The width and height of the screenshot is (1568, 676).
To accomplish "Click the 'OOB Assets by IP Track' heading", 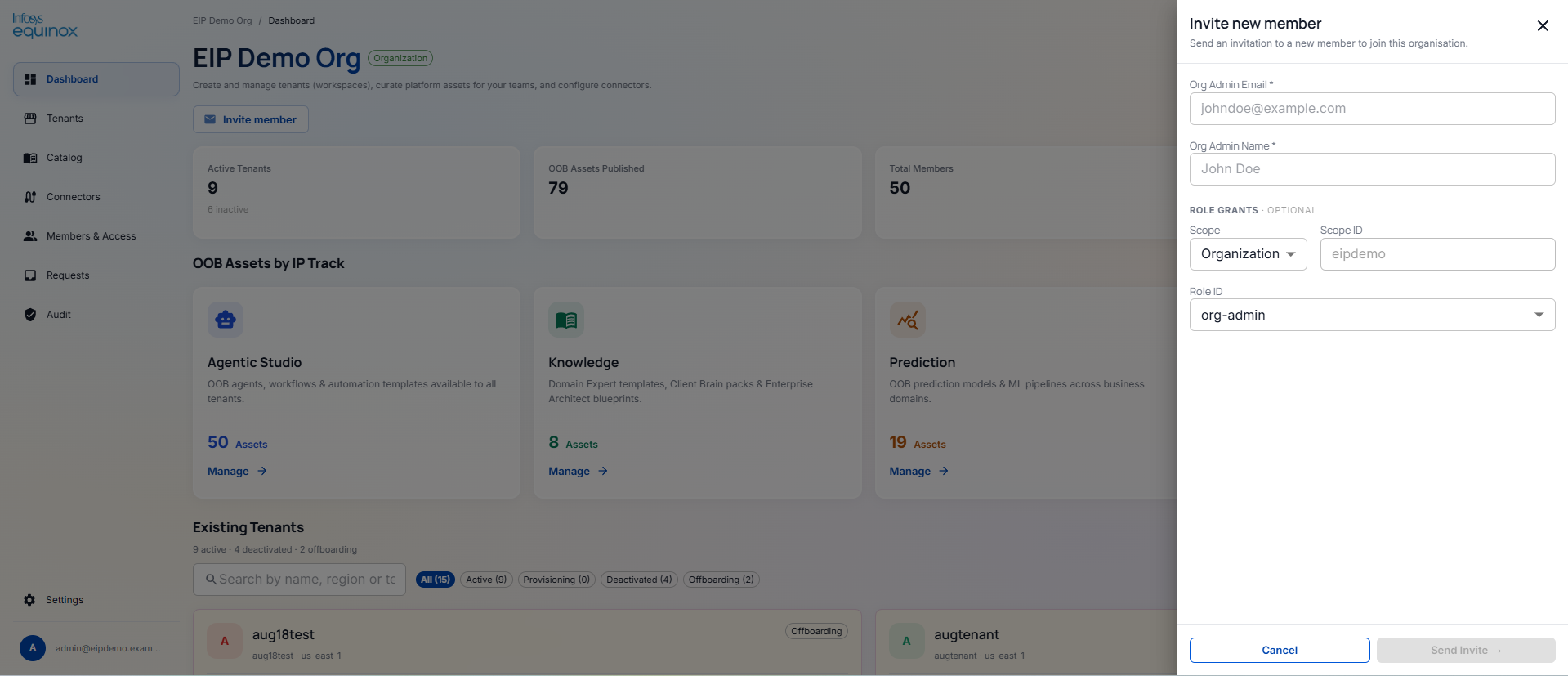I will pyautogui.click(x=269, y=263).
